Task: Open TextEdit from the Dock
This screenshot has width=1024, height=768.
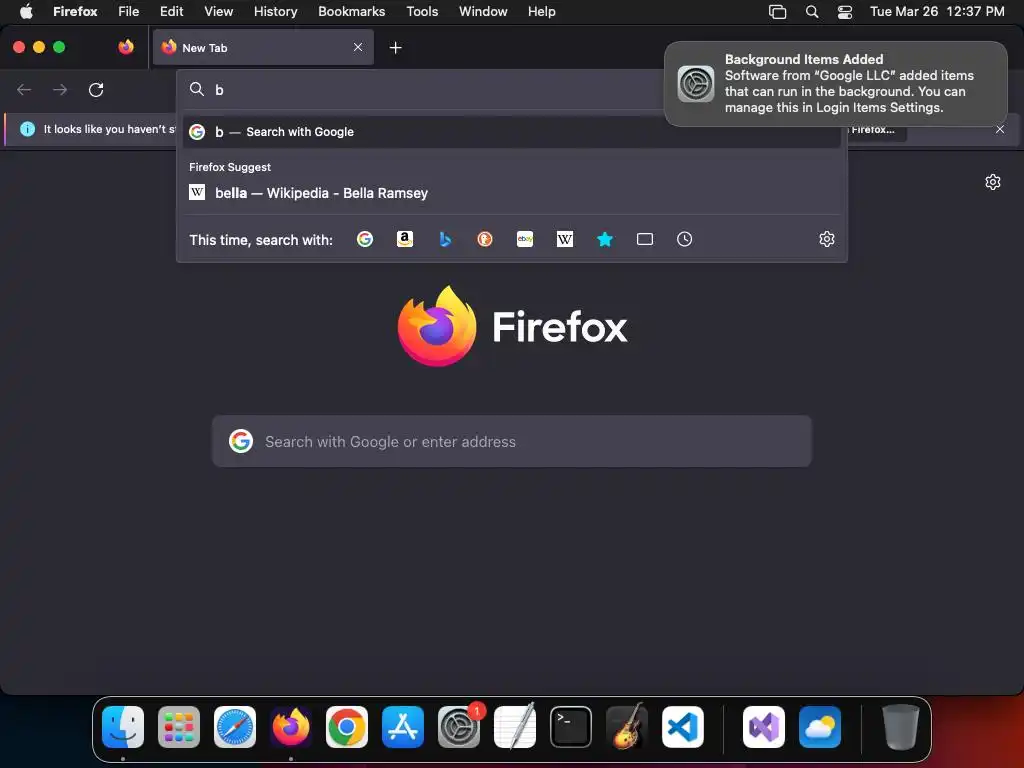Action: [515, 727]
